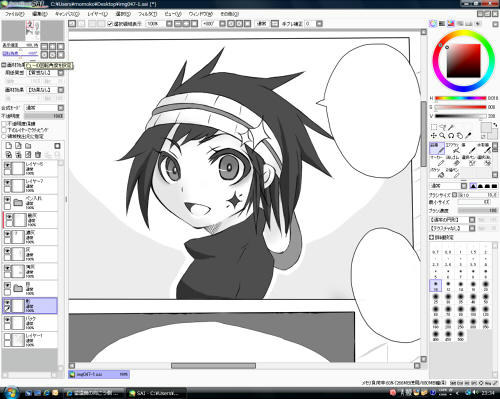Hide the レイヤー7 layer visibility
Image resolution: width=500 pixels, height=399 pixels.
coord(7,182)
